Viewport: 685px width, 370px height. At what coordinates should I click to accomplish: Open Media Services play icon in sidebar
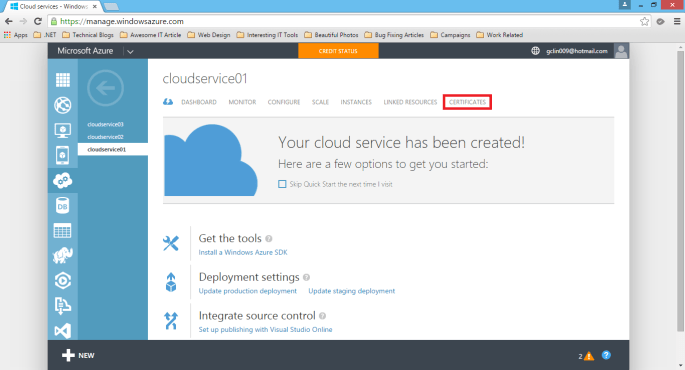coord(62,280)
